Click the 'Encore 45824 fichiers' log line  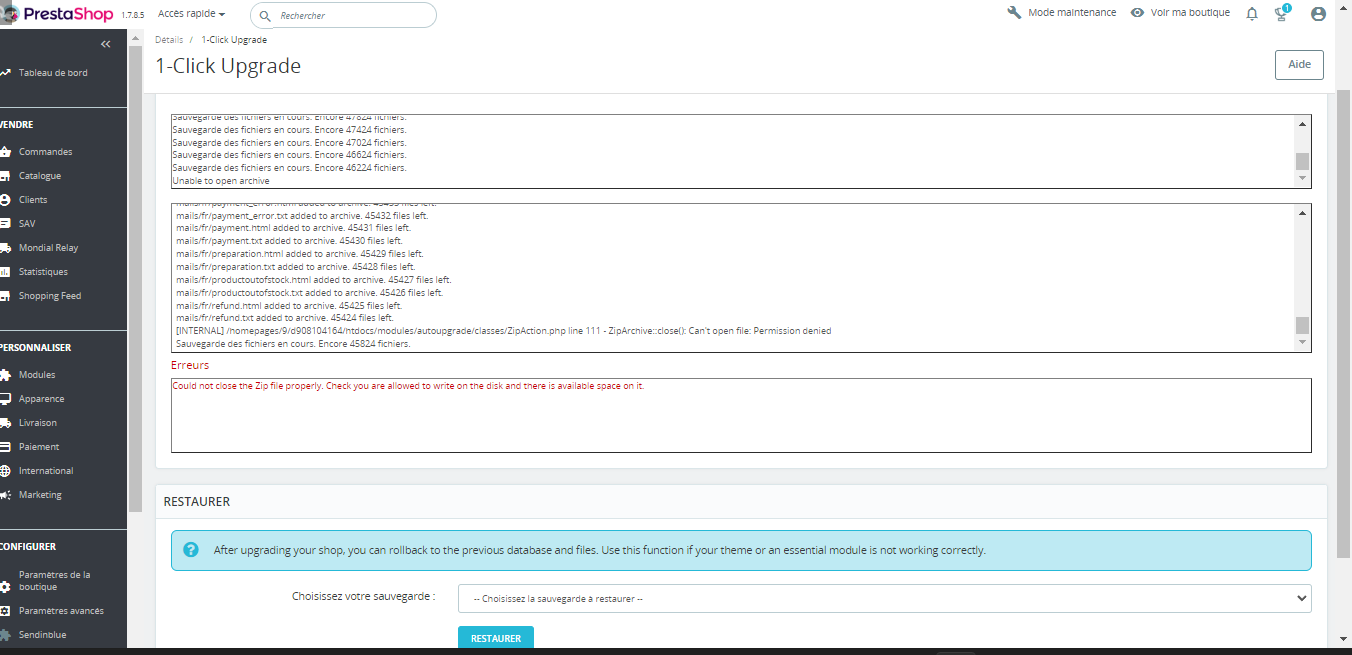click(293, 344)
